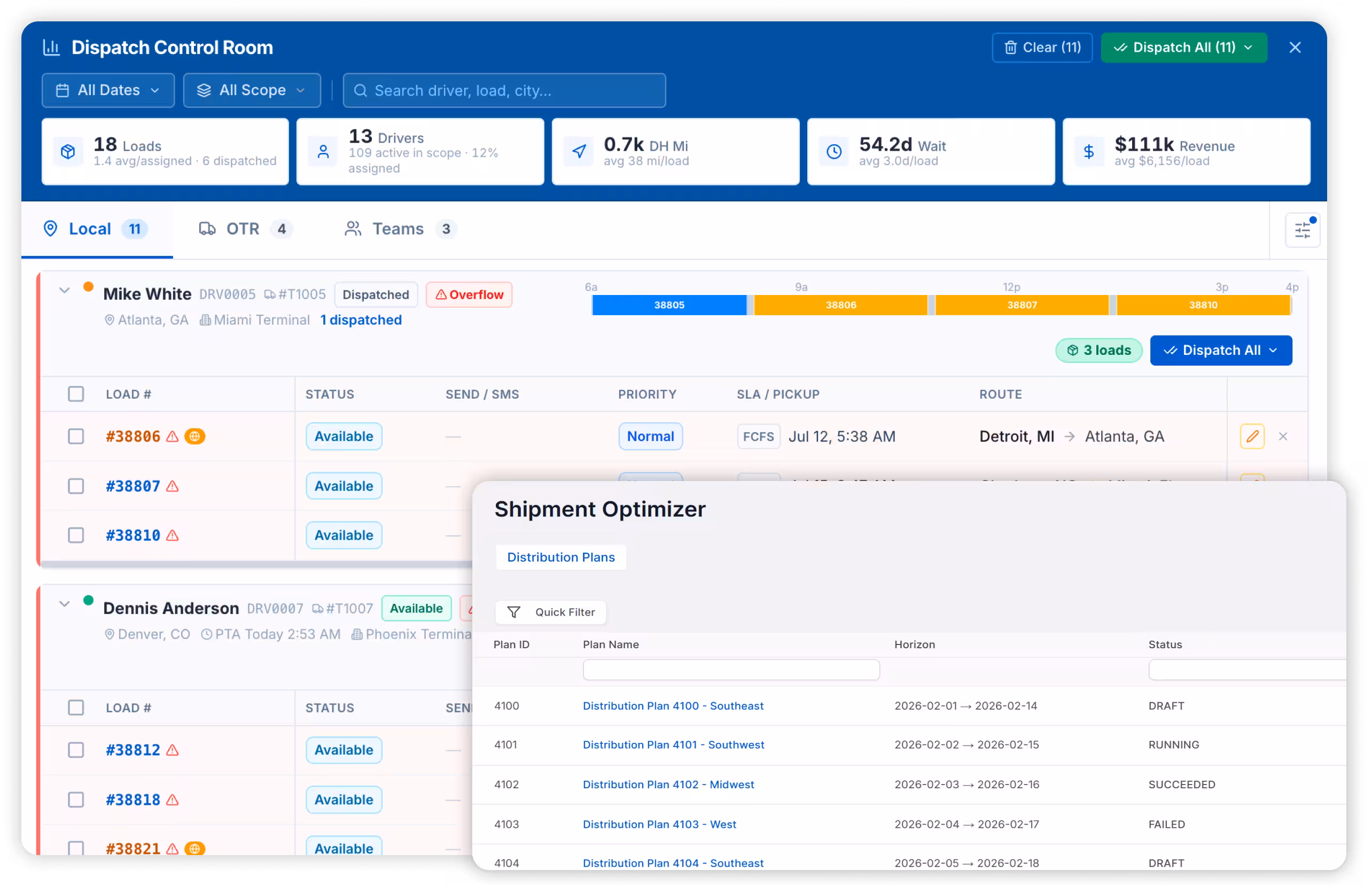Switch to the OTR tab
Screen dimensions: 1372x885
coord(247,229)
